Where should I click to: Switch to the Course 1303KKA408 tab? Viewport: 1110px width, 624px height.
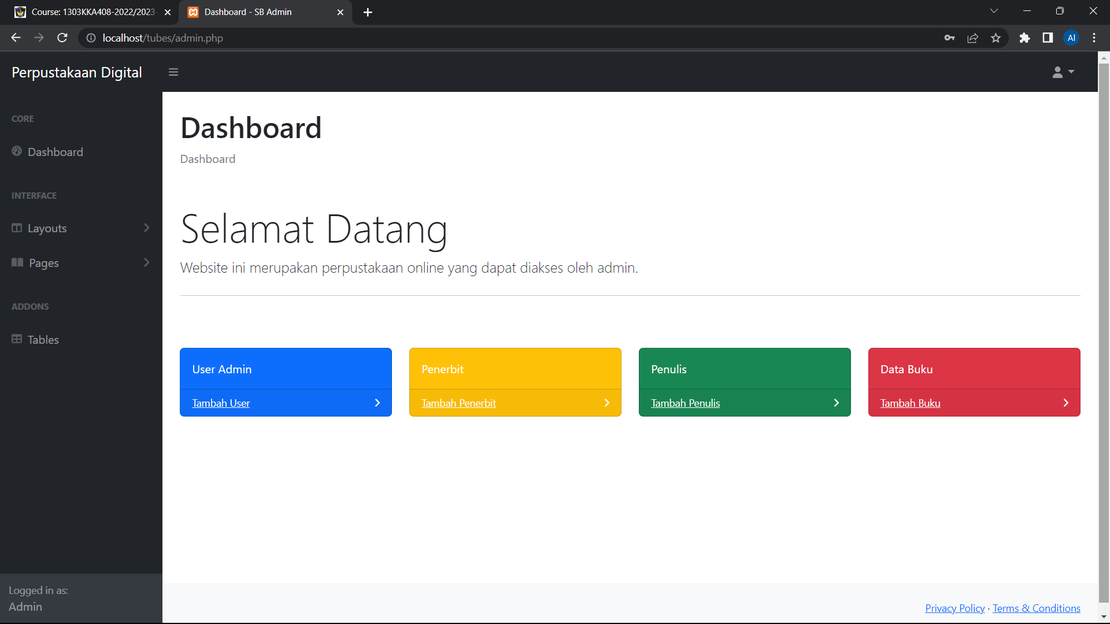click(x=90, y=12)
